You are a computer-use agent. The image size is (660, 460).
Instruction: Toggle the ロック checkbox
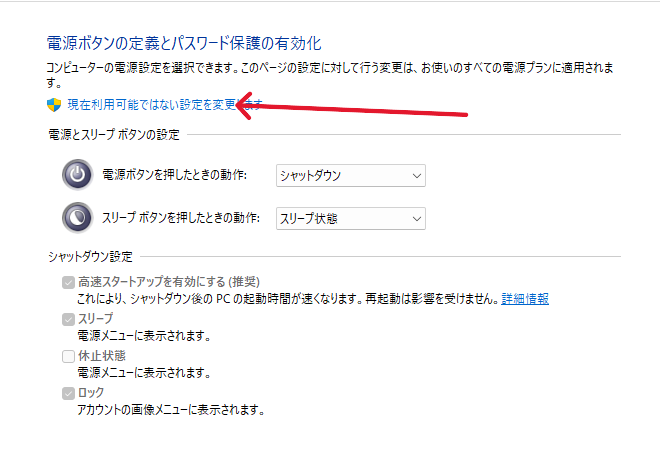(68, 393)
